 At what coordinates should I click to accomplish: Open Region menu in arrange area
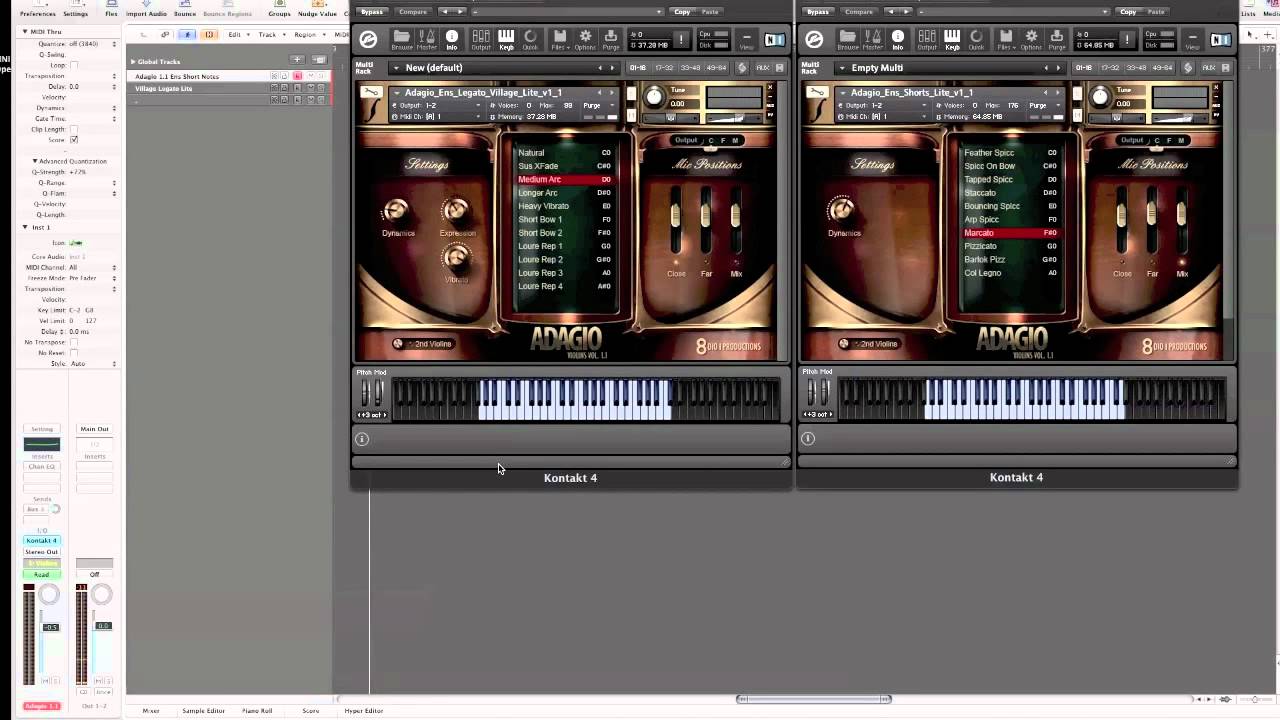coord(307,34)
